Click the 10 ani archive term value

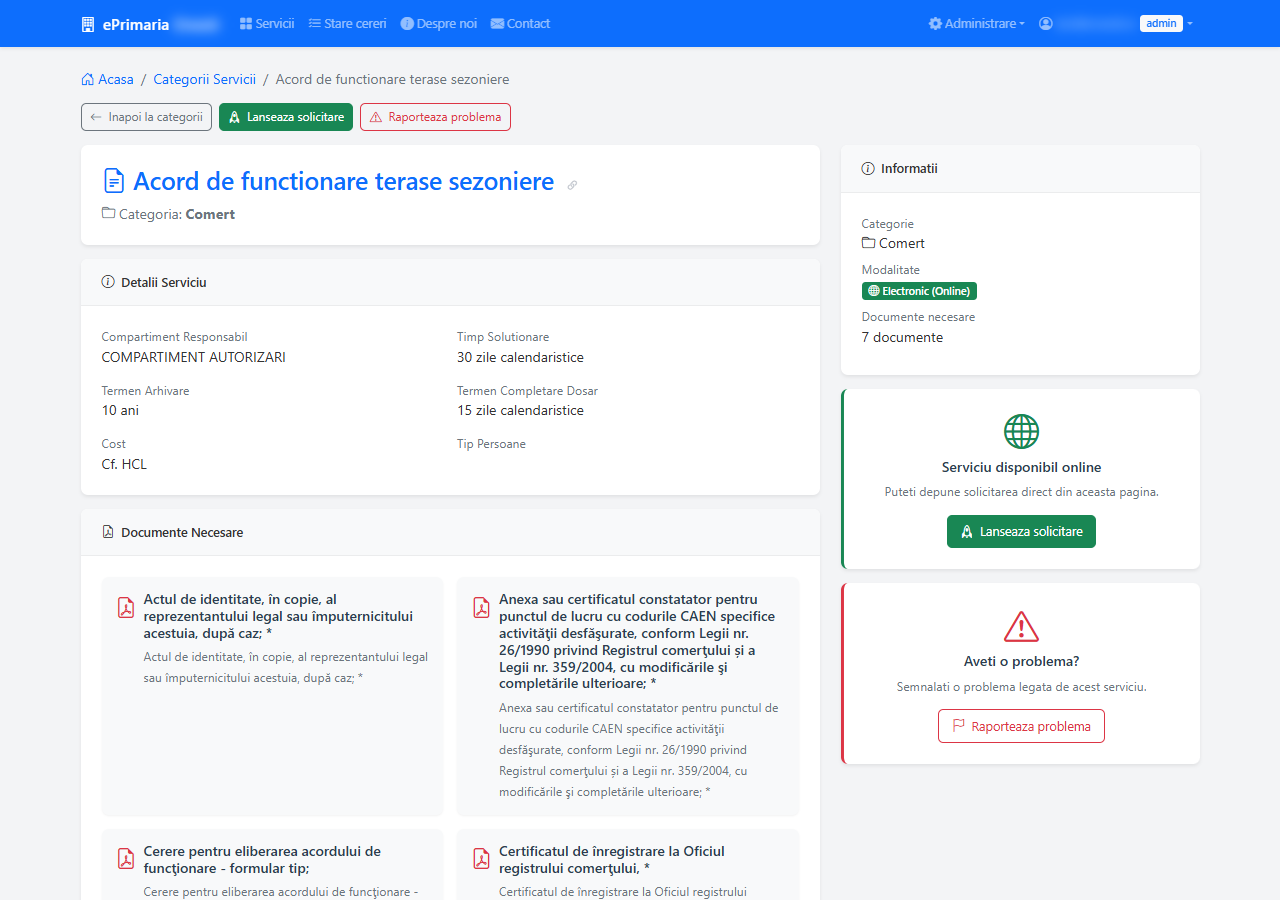pos(120,410)
